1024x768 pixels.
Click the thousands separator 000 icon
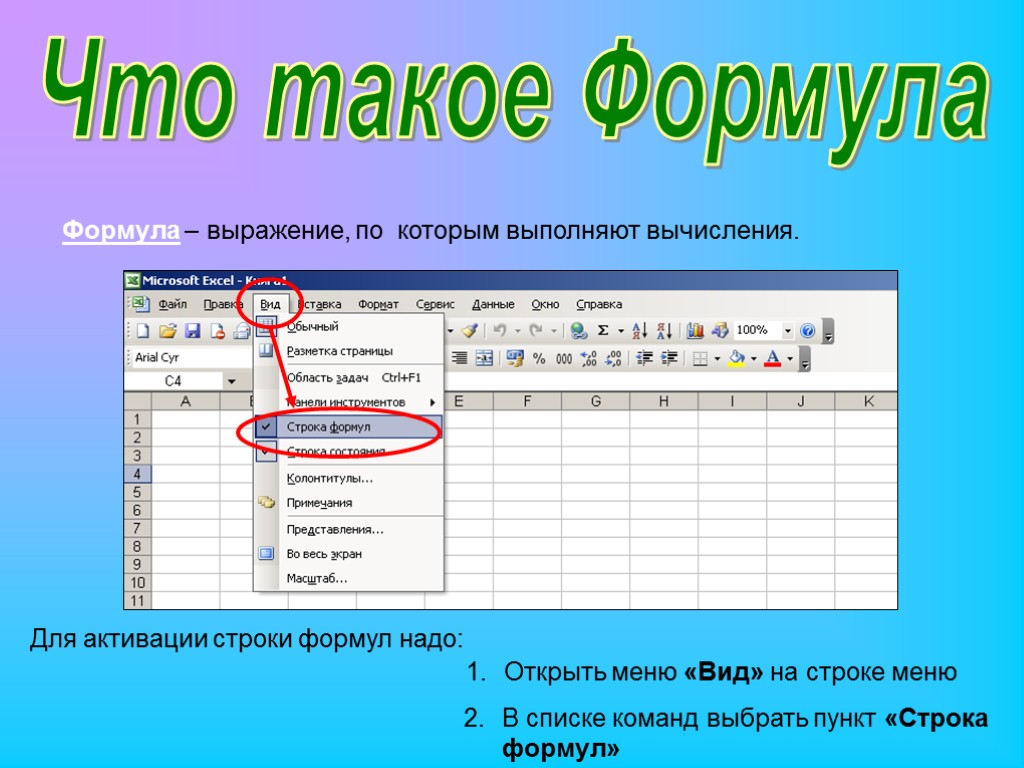(564, 359)
